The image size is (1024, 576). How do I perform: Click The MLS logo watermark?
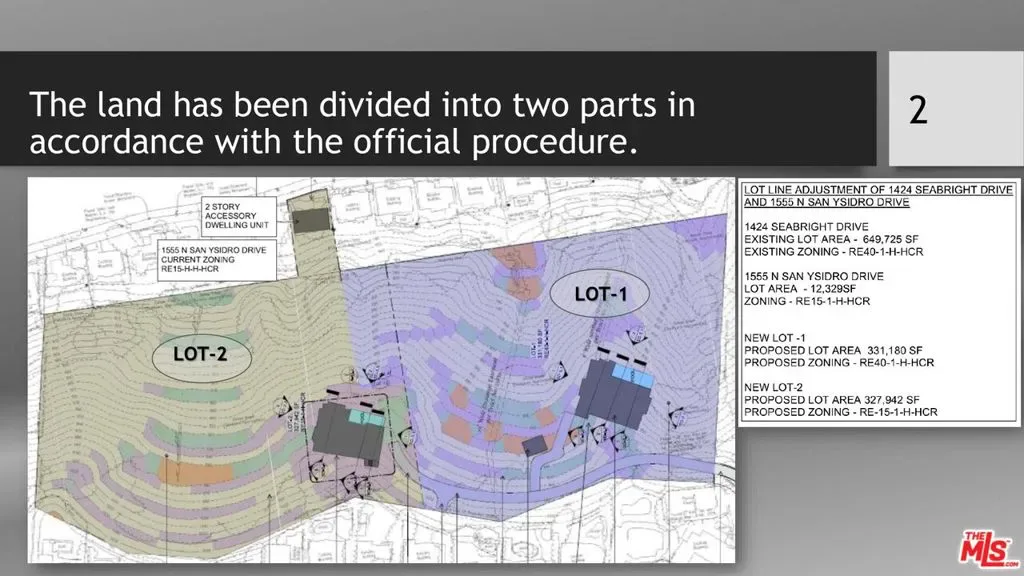(984, 550)
